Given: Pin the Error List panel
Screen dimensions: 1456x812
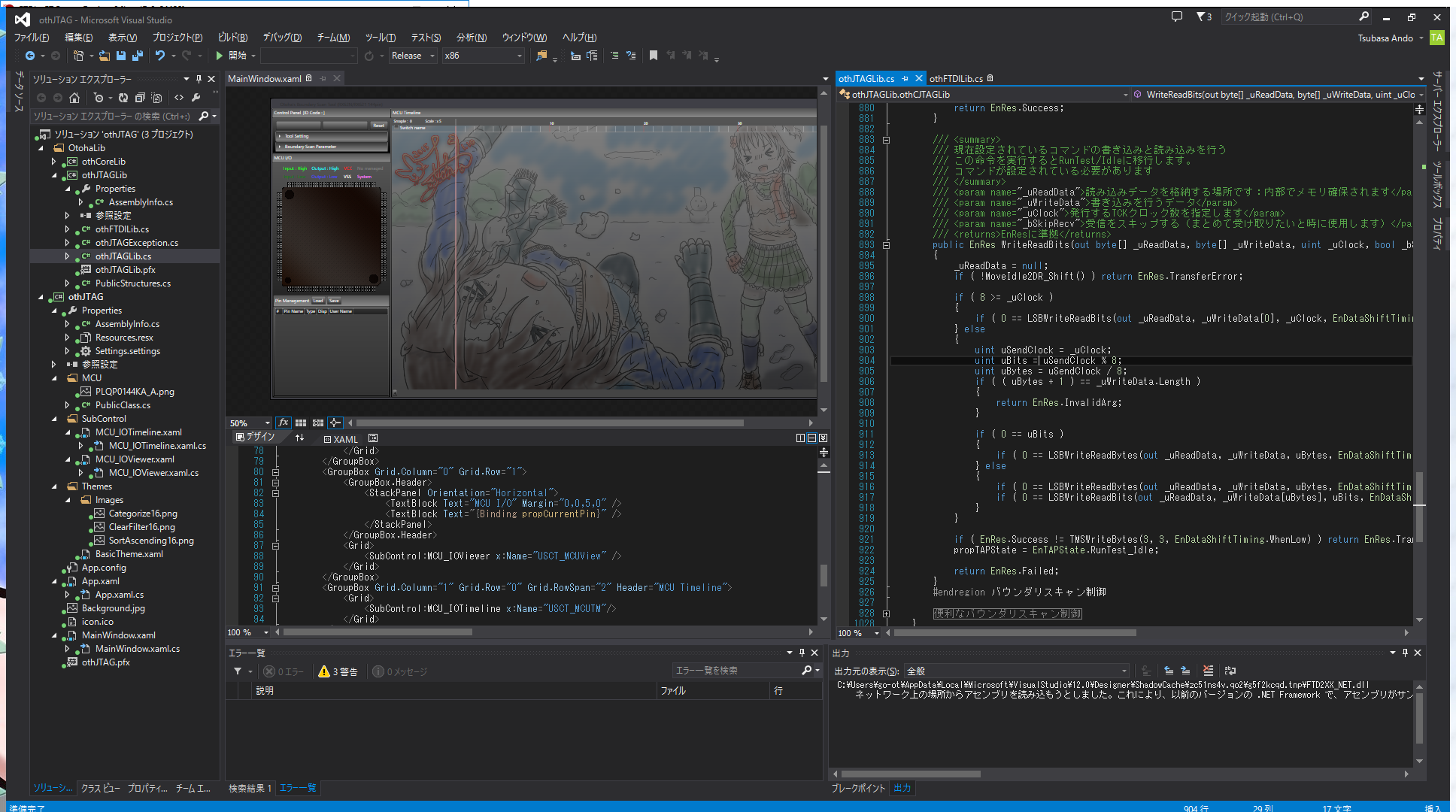Looking at the screenshot, I should (802, 653).
